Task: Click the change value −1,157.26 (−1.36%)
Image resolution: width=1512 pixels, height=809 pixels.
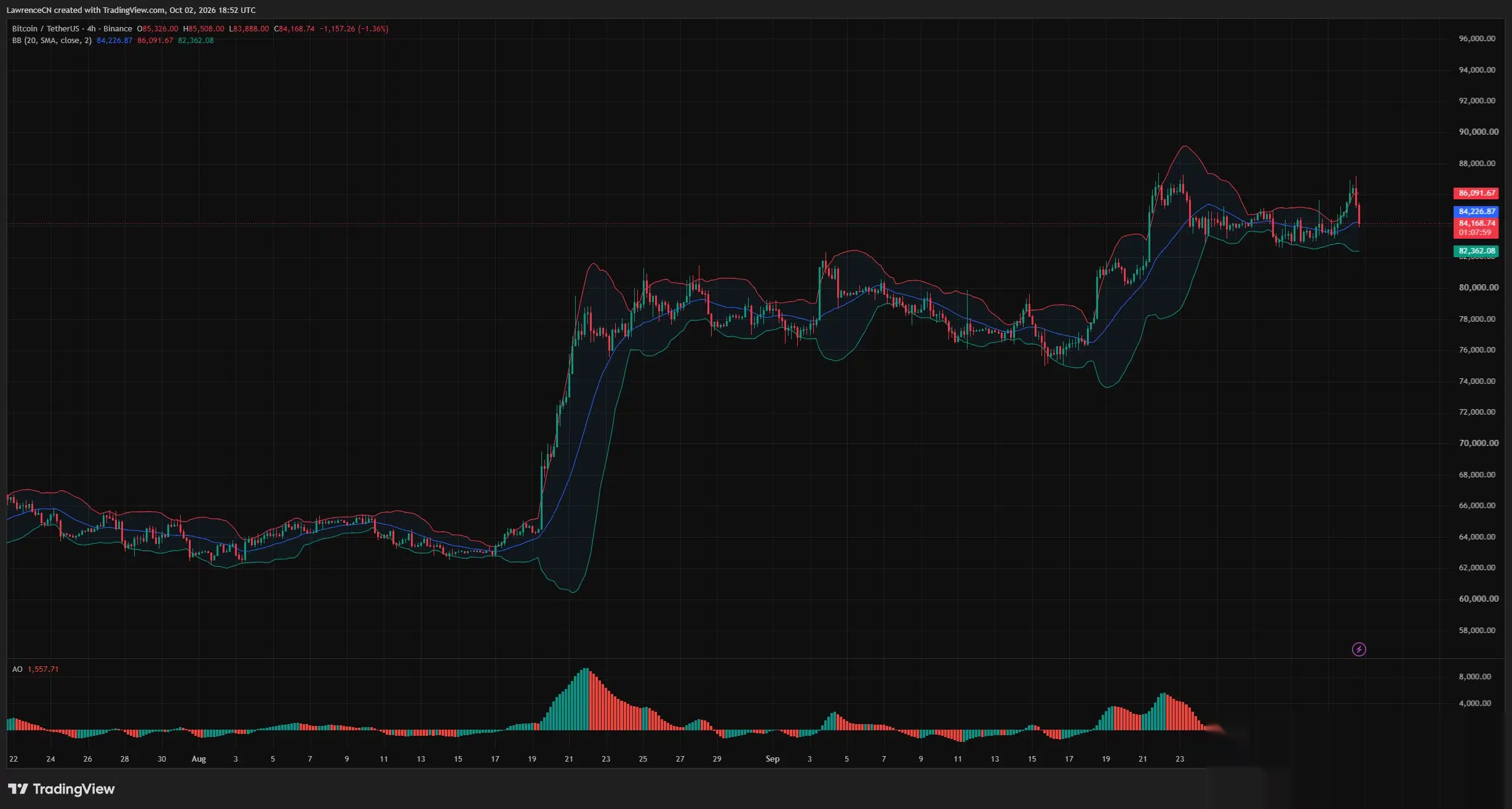Action: click(354, 28)
